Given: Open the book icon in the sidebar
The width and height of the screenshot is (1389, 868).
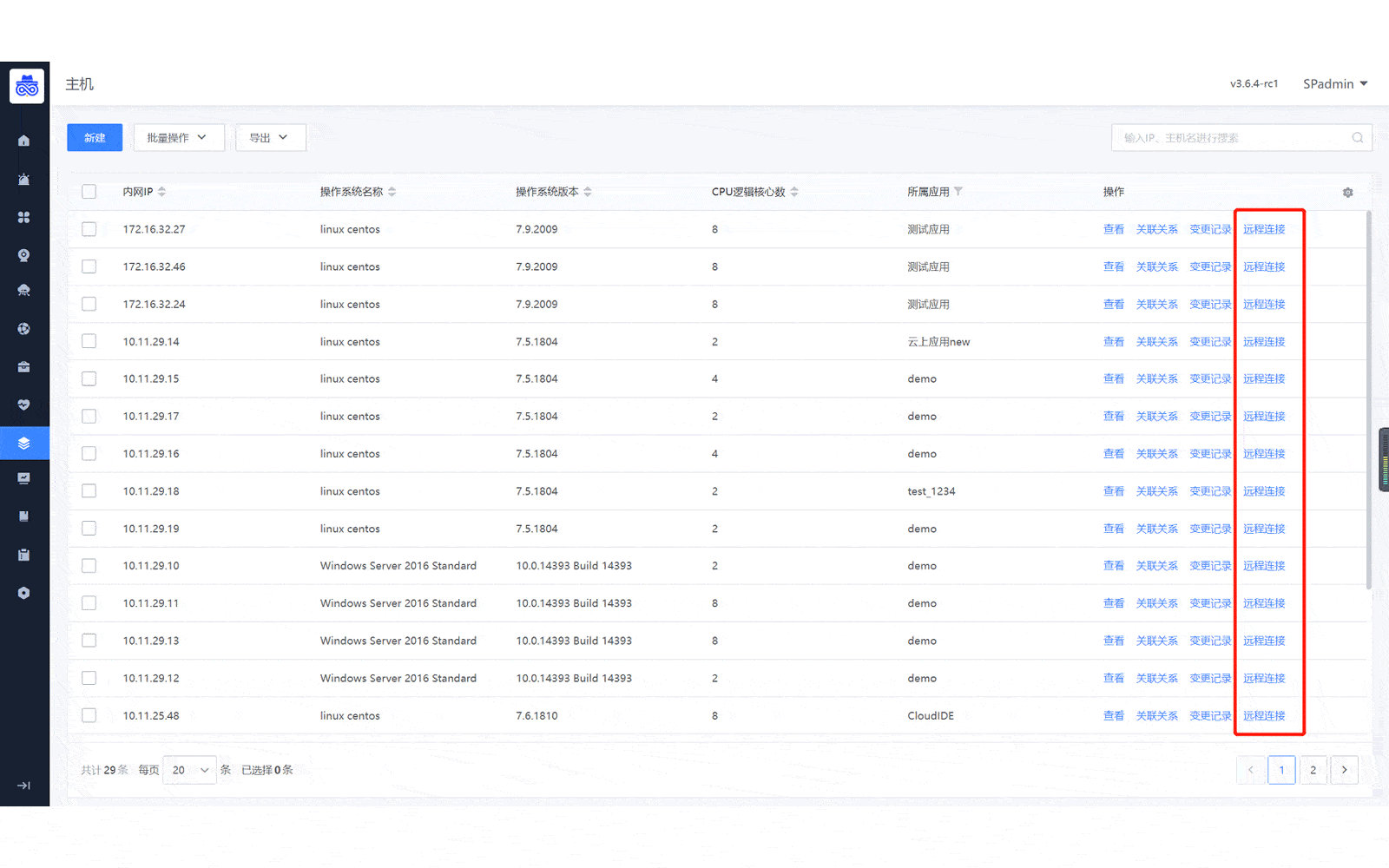Looking at the screenshot, I should (24, 516).
